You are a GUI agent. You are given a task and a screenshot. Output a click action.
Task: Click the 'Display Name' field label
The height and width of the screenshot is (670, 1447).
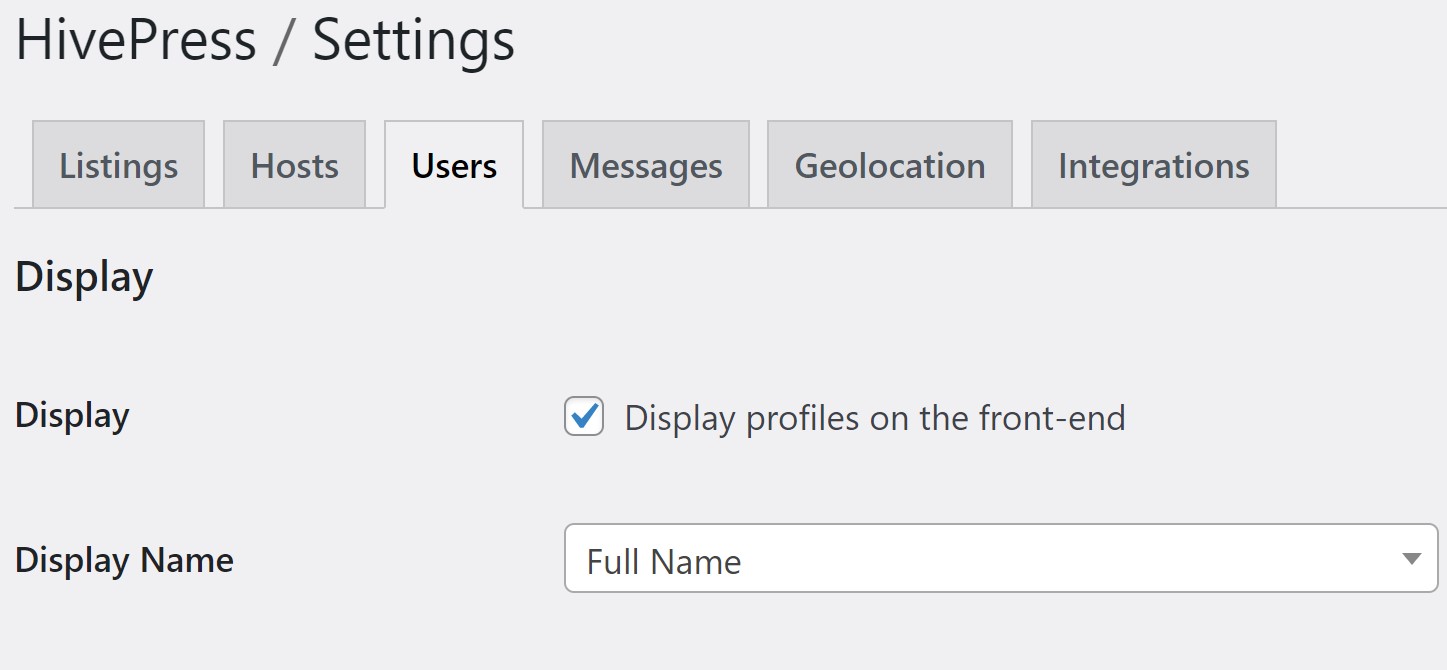124,560
